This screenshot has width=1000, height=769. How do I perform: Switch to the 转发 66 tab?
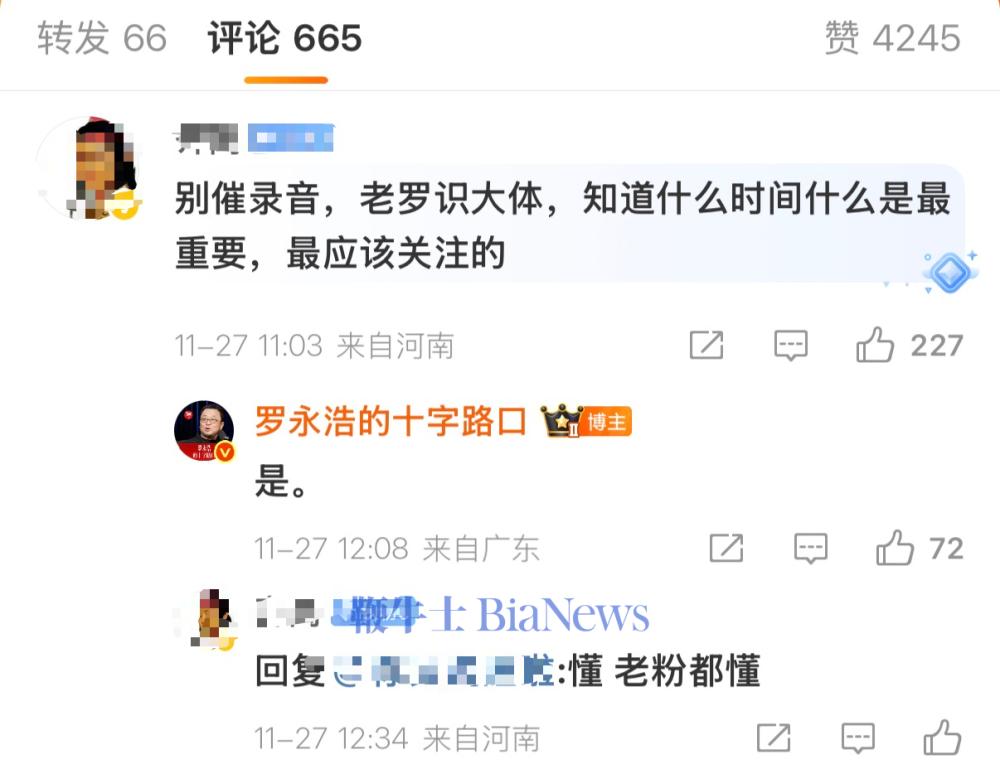tap(102, 38)
